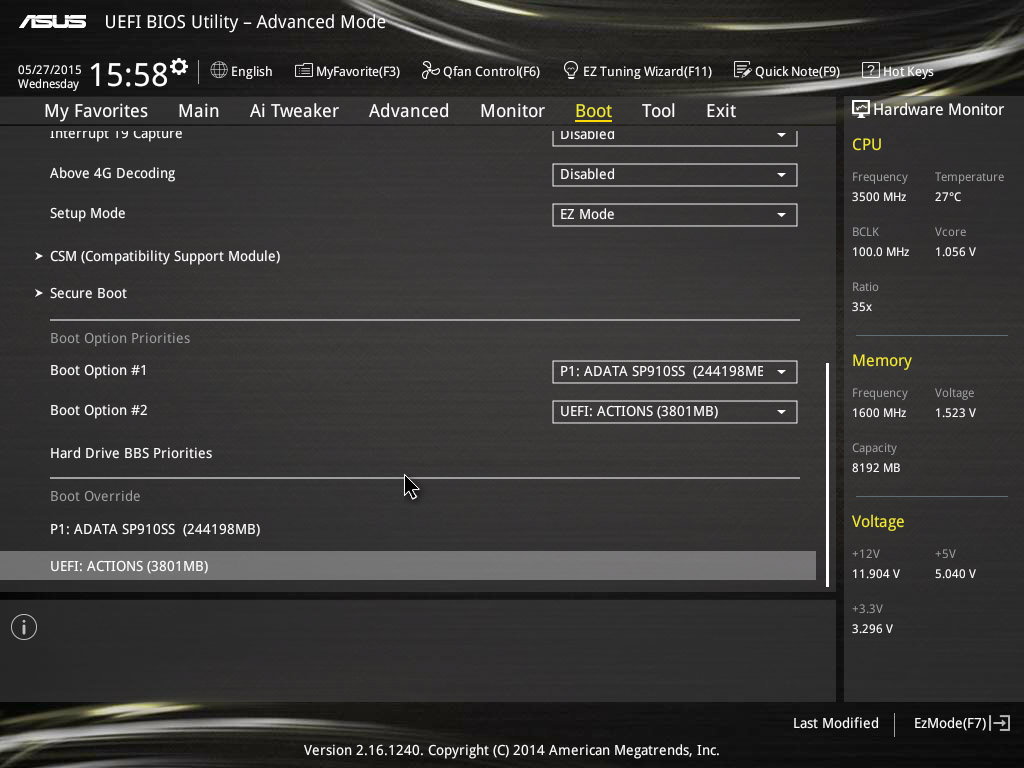Click the settings list scrollbar
The width and height of the screenshot is (1024, 768).
pos(827,475)
